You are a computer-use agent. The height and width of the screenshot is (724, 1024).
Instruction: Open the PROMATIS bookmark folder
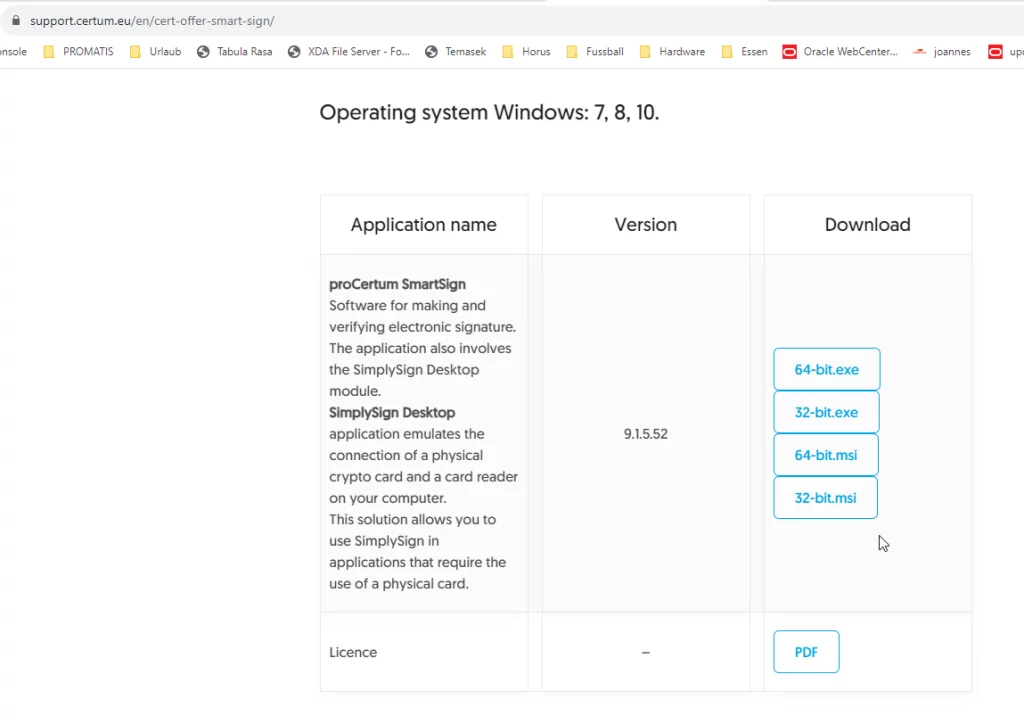78,52
